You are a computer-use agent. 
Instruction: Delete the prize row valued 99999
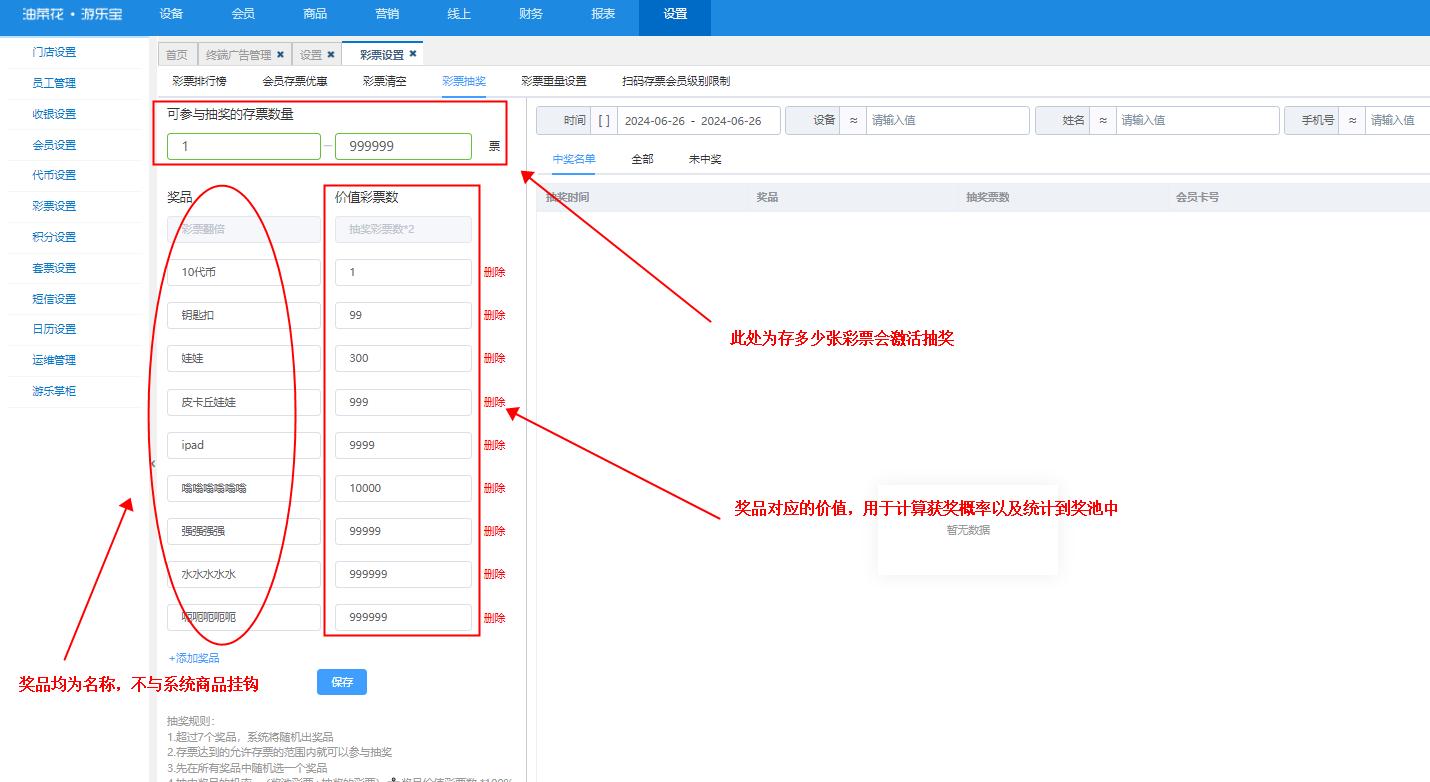tap(494, 531)
